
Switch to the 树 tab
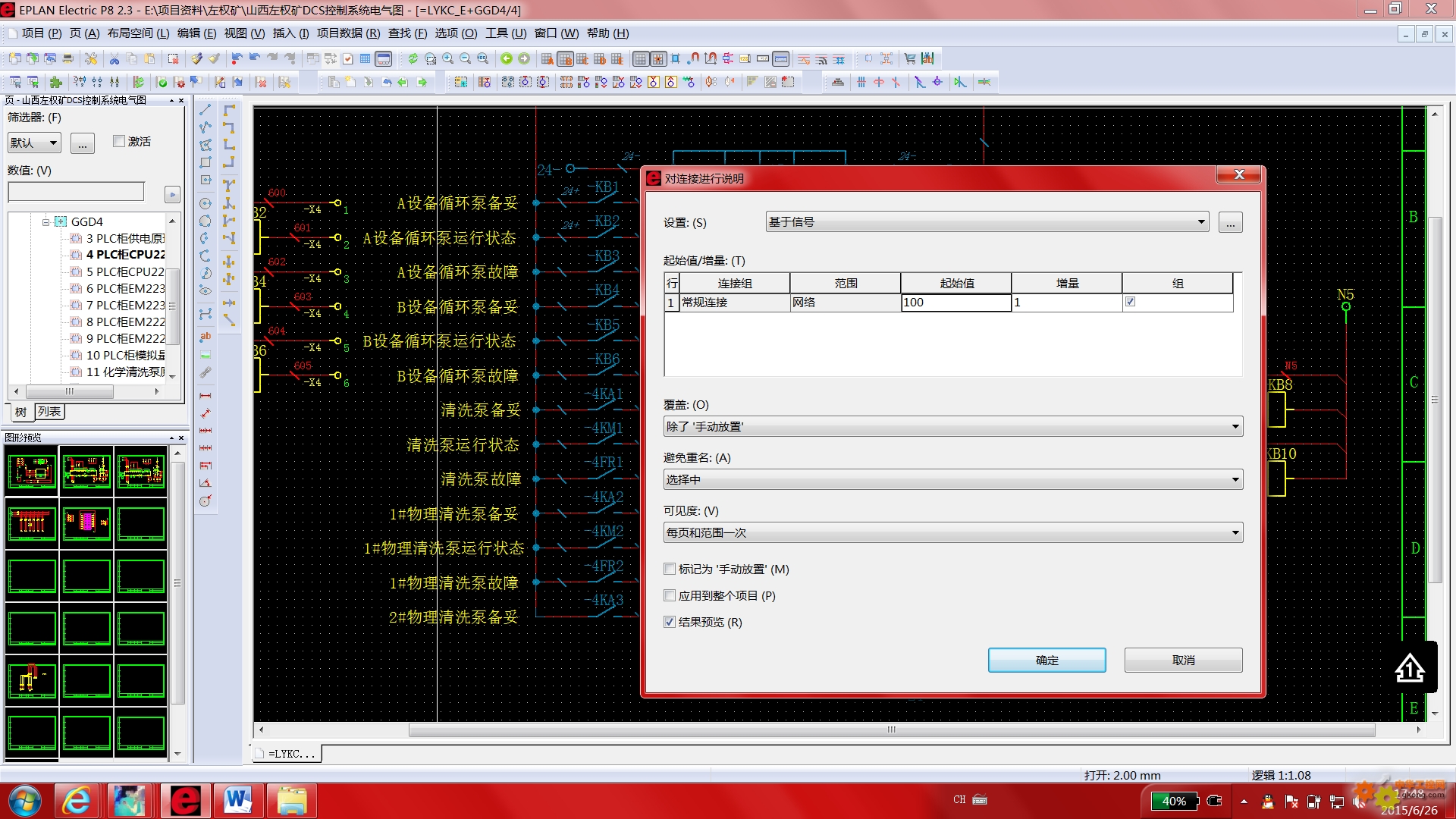tap(20, 412)
